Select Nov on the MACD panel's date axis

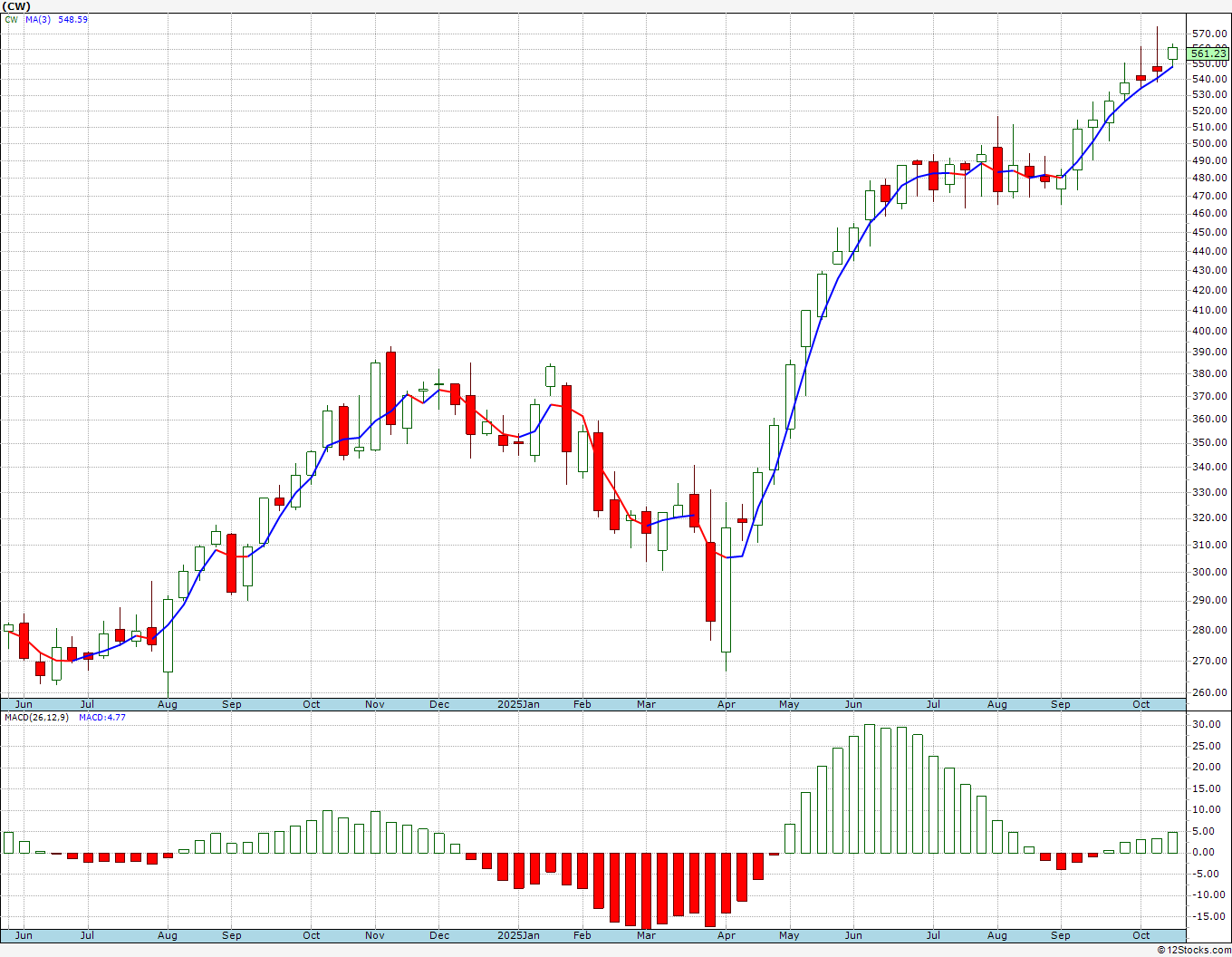(x=375, y=935)
